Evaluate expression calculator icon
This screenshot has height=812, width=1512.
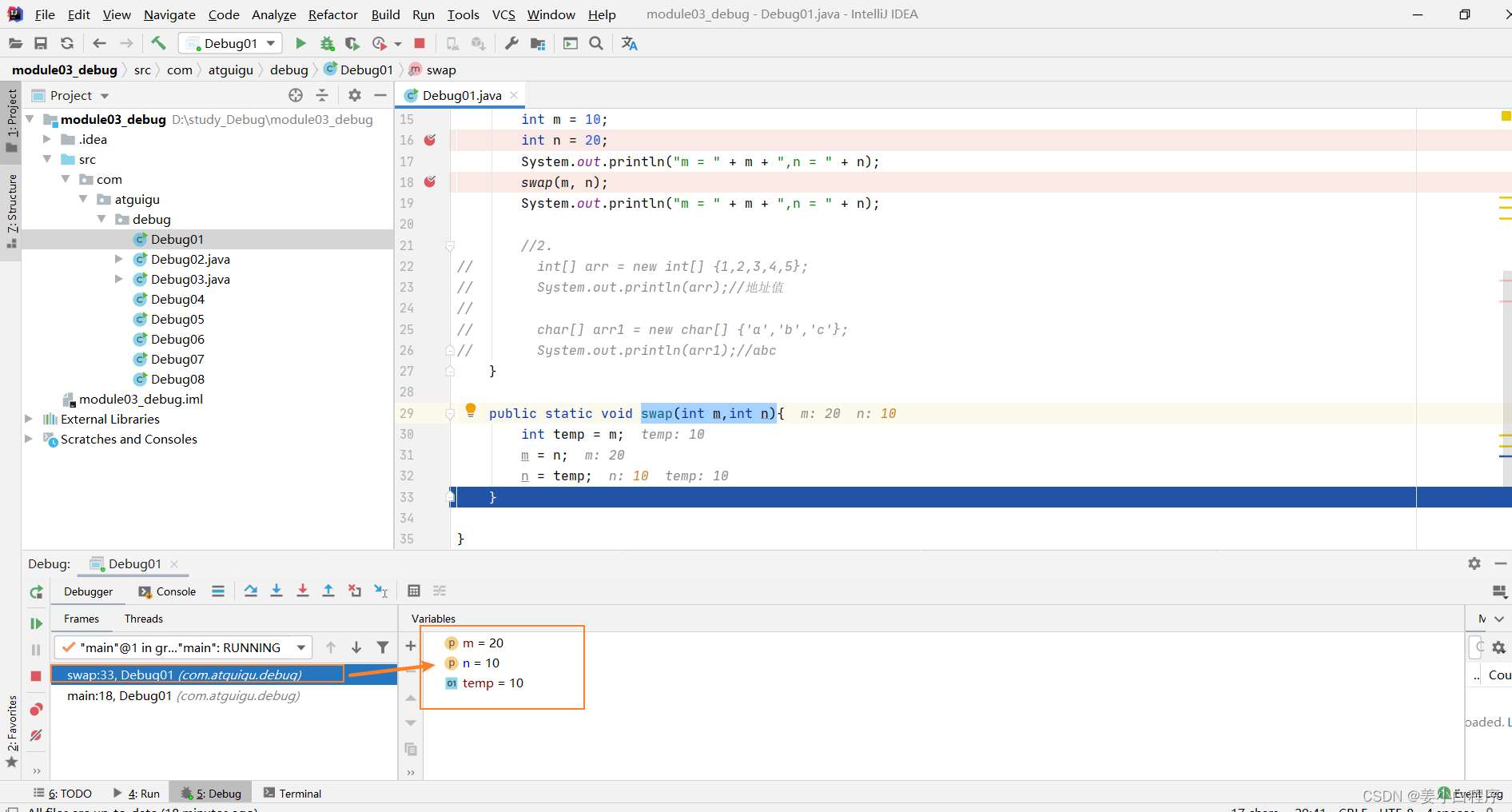pos(414,591)
